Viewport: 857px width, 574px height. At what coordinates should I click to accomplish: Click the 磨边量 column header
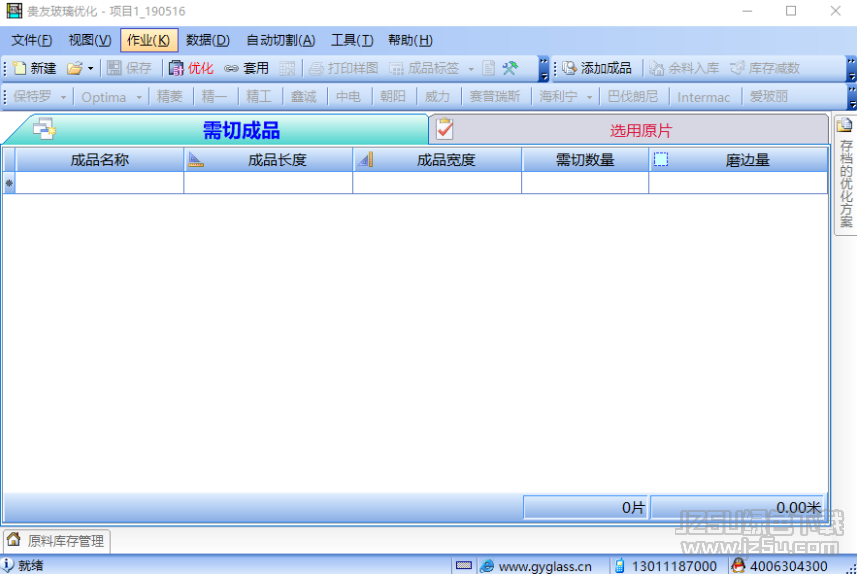coord(738,160)
